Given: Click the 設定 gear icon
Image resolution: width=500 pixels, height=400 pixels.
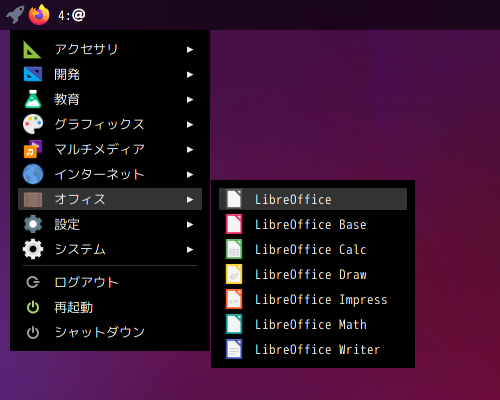Looking at the screenshot, I should (33, 224).
